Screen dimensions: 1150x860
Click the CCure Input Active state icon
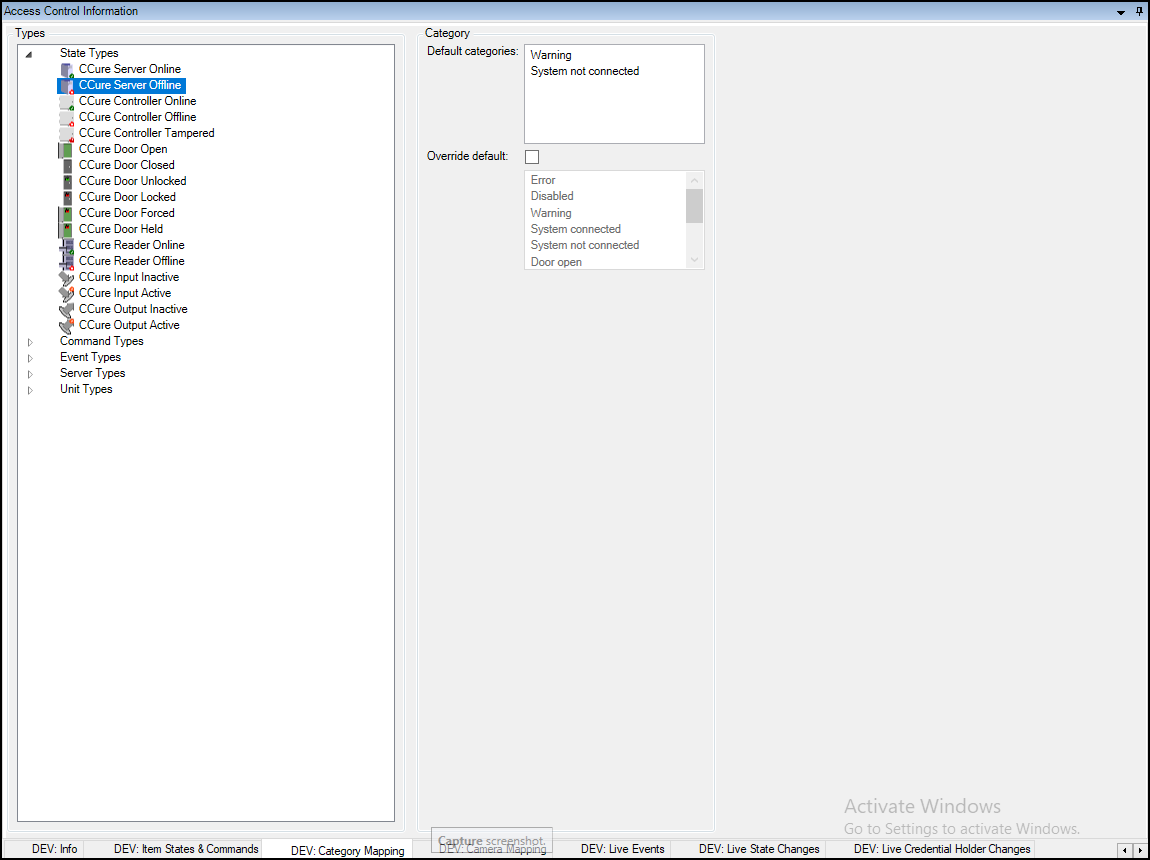point(66,293)
